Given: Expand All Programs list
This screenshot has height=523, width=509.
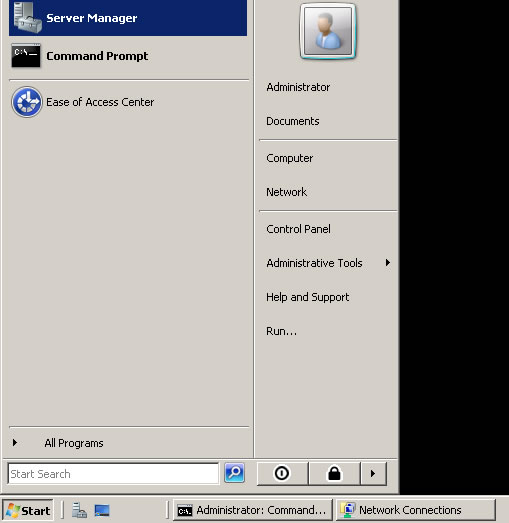Looking at the screenshot, I should (x=129, y=443).
